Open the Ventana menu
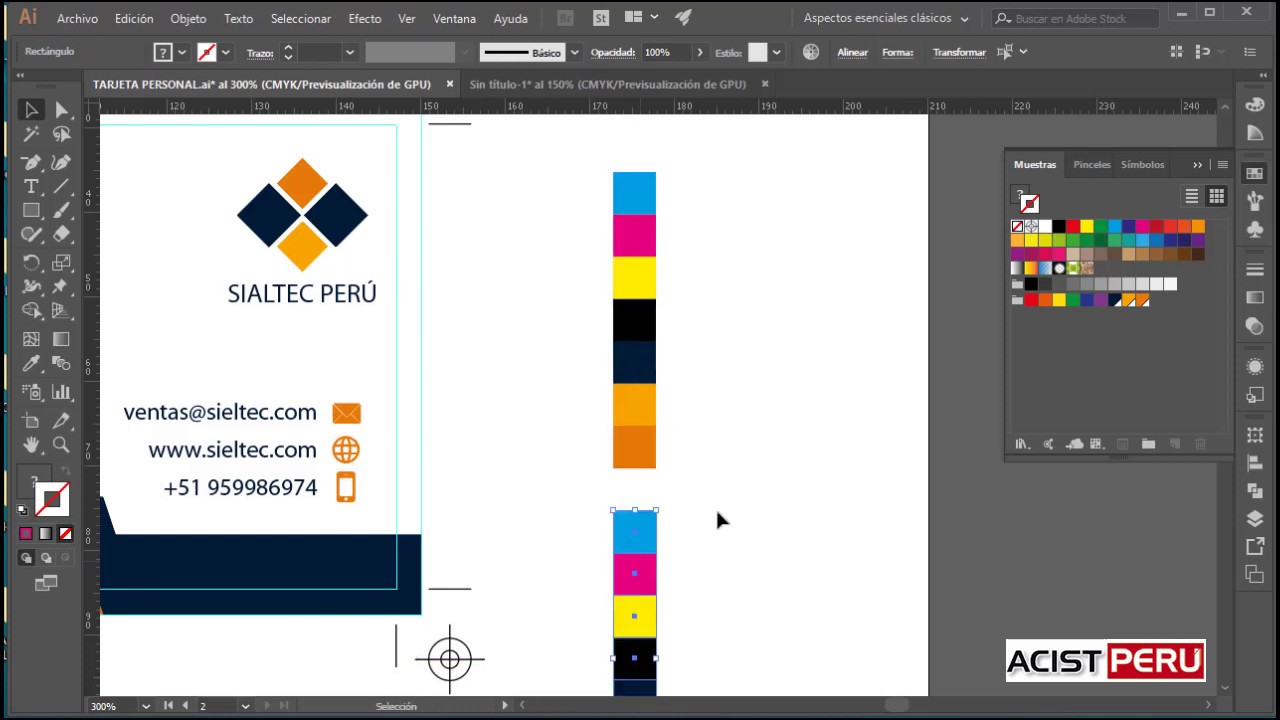Viewport: 1280px width, 720px height. (454, 18)
